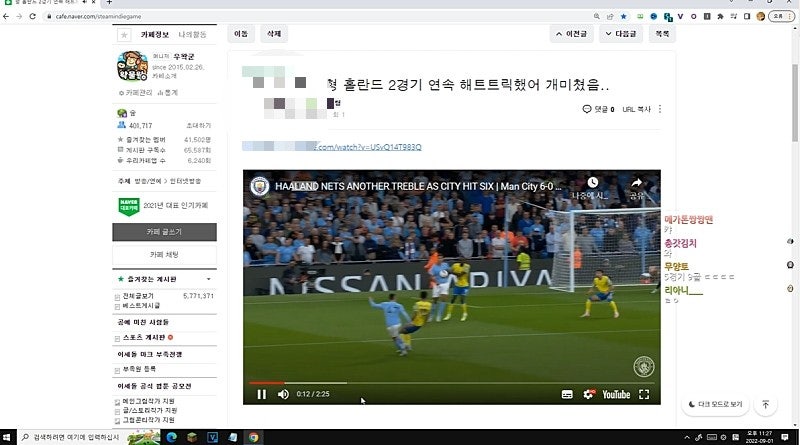The width and height of the screenshot is (800, 445).
Task: Open 메인그림작가 지원 board
Action: 148,401
